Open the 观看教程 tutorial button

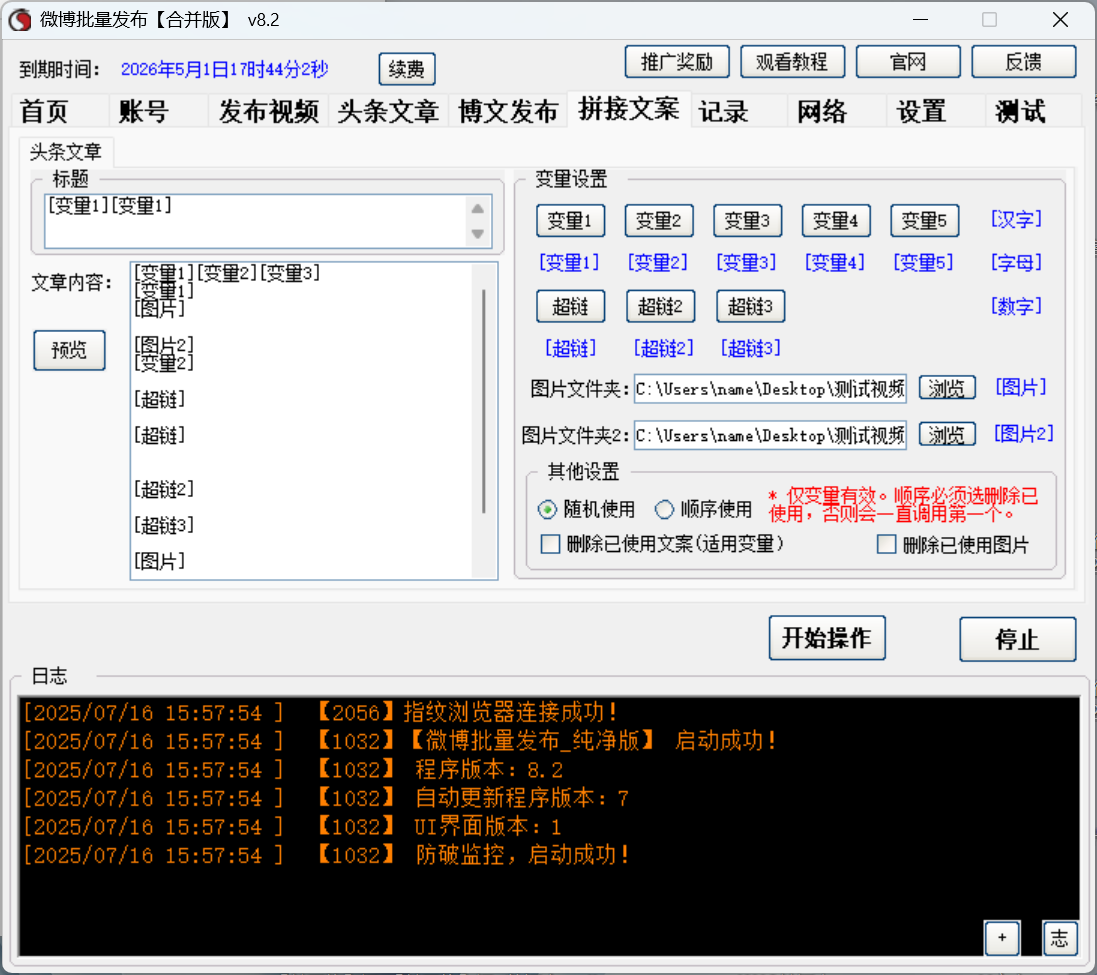(792, 62)
